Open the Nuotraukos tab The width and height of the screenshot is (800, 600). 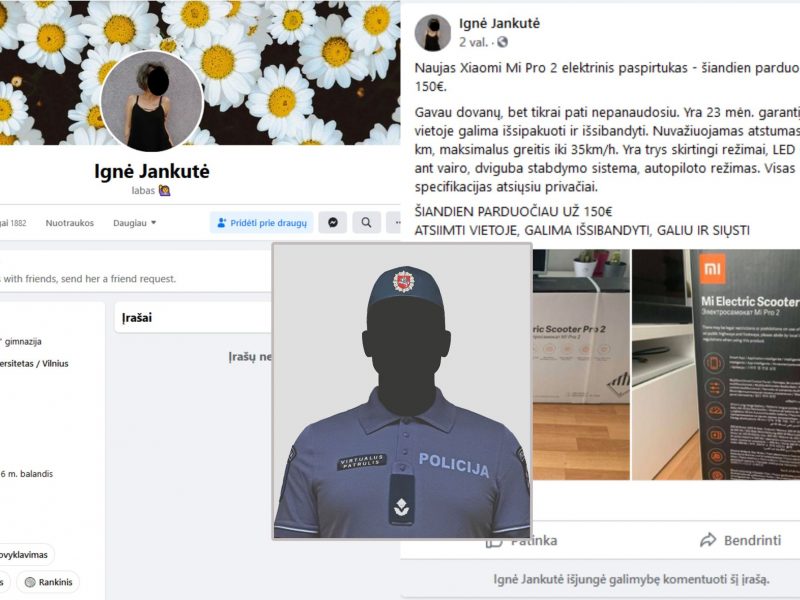pyautogui.click(x=69, y=223)
